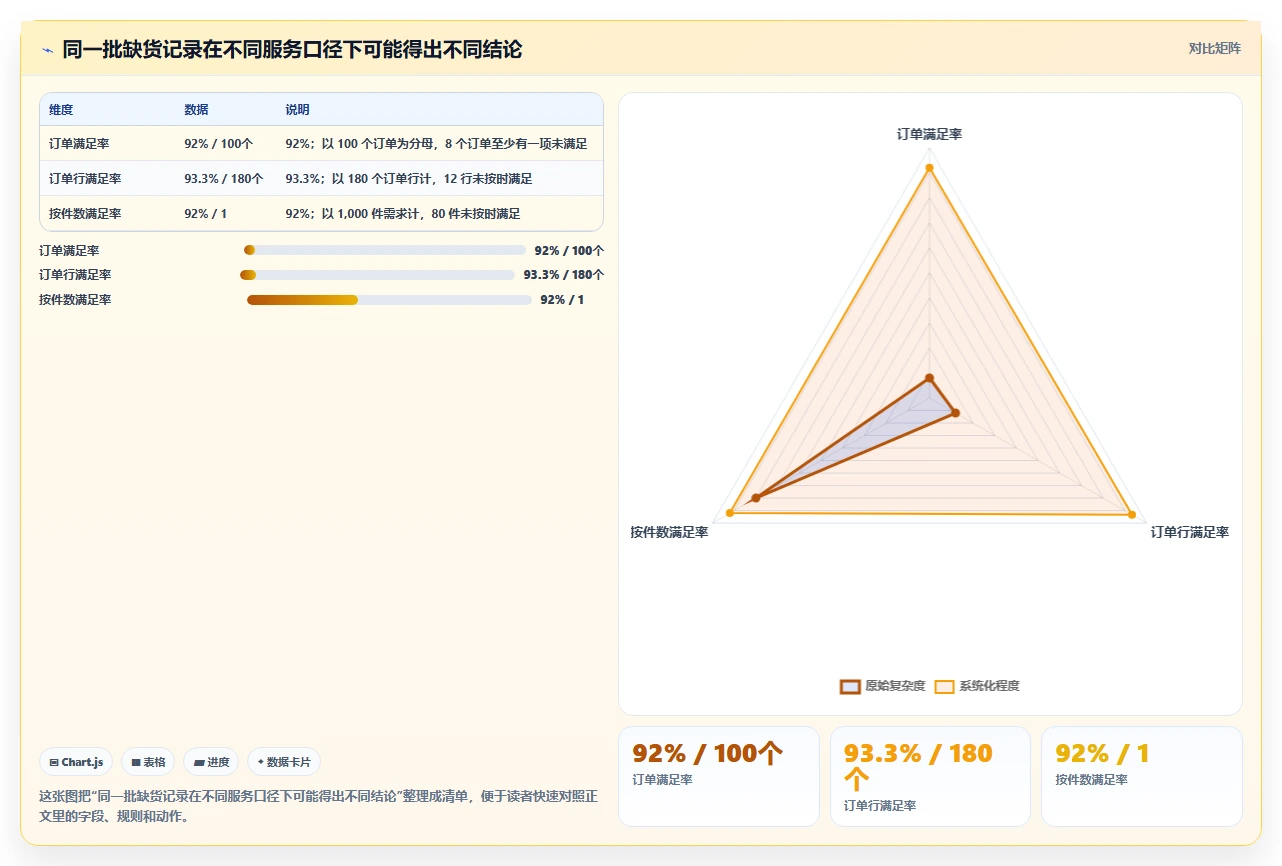Select the Chart.js tag chip
The width and height of the screenshot is (1282, 866).
pyautogui.click(x=77, y=762)
